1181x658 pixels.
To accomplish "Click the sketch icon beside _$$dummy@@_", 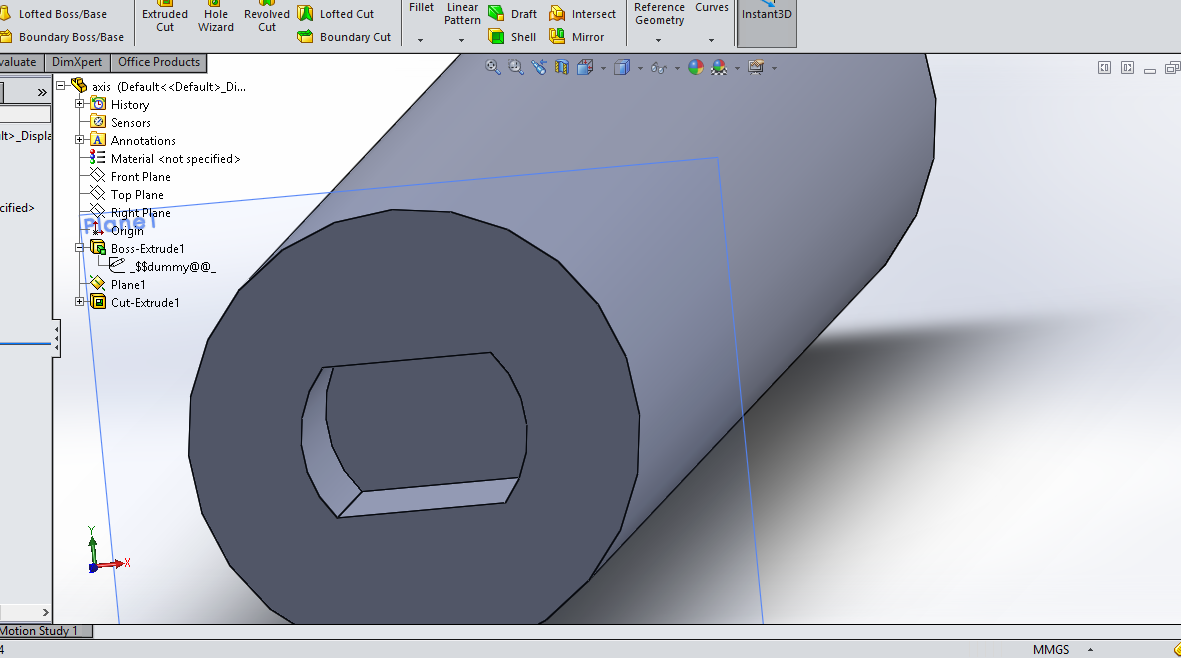I will (117, 265).
